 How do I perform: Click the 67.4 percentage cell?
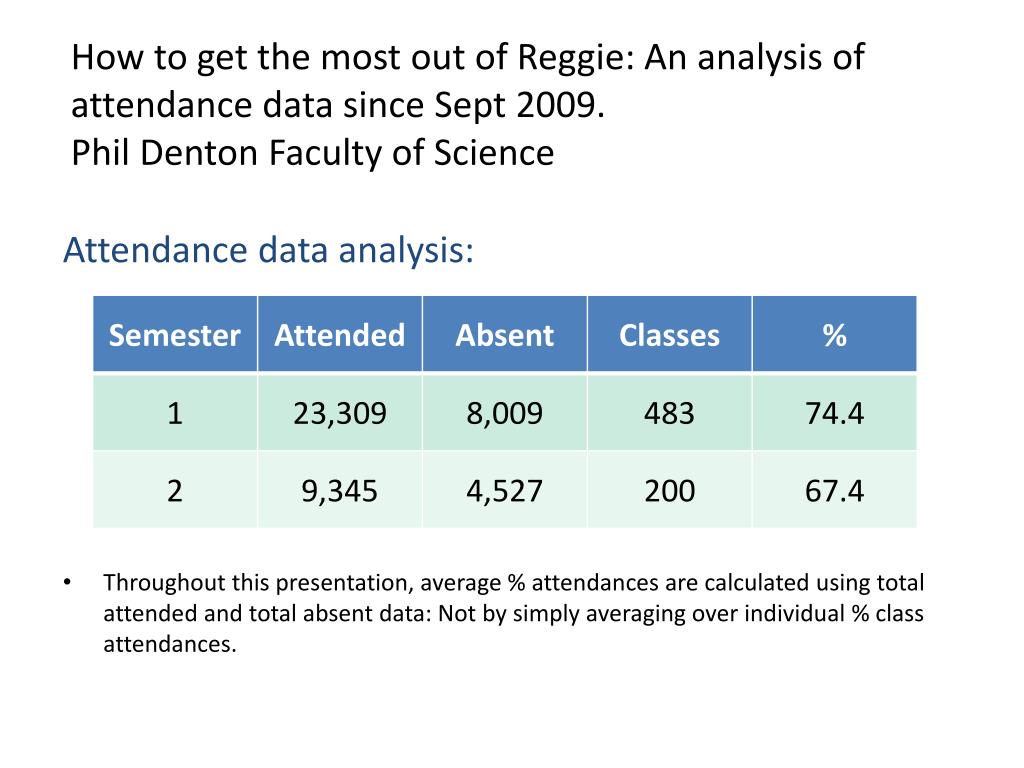835,490
